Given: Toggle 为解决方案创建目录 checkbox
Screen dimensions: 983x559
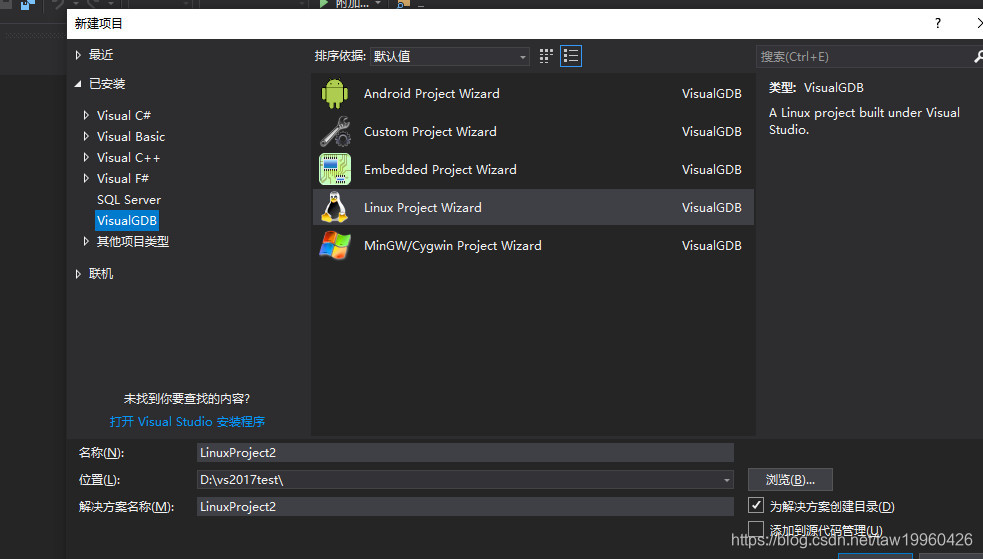Looking at the screenshot, I should click(x=756, y=505).
